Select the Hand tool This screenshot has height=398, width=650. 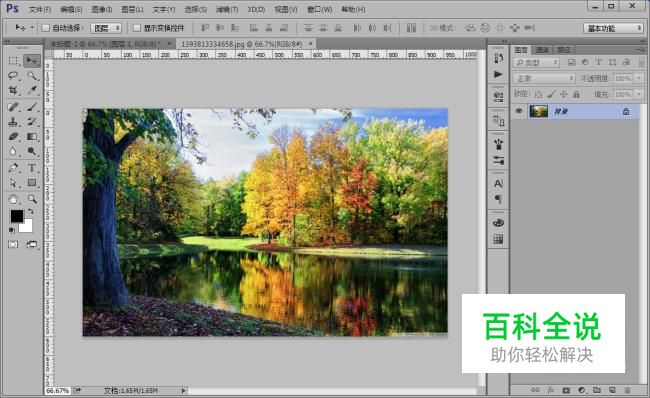pyautogui.click(x=13, y=199)
